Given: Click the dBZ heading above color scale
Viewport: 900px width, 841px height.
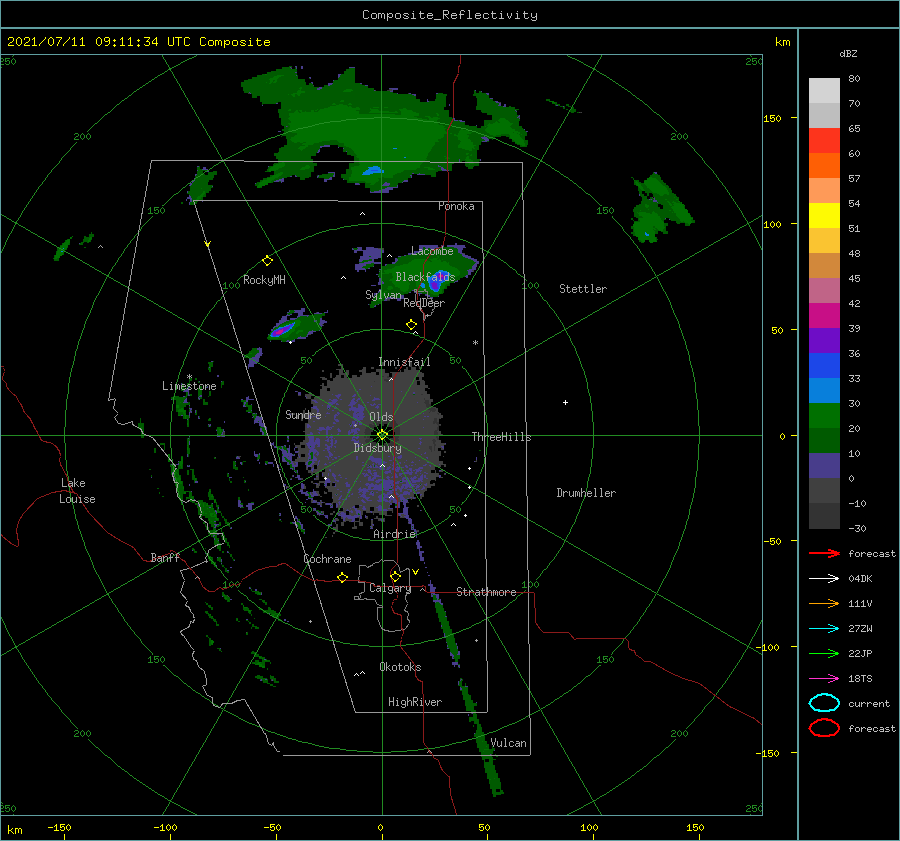Looking at the screenshot, I should 848,53.
